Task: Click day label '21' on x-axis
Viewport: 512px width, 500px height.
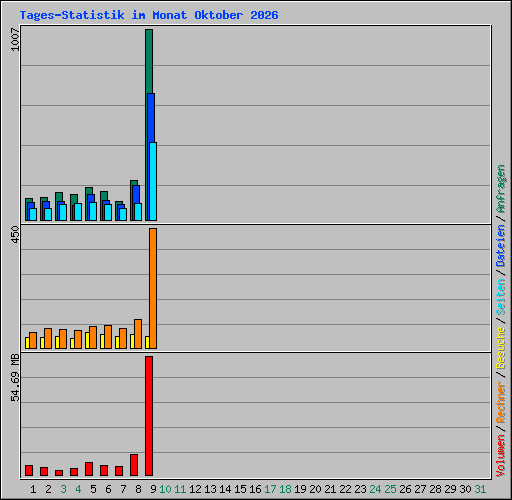Action: [x=330, y=489]
